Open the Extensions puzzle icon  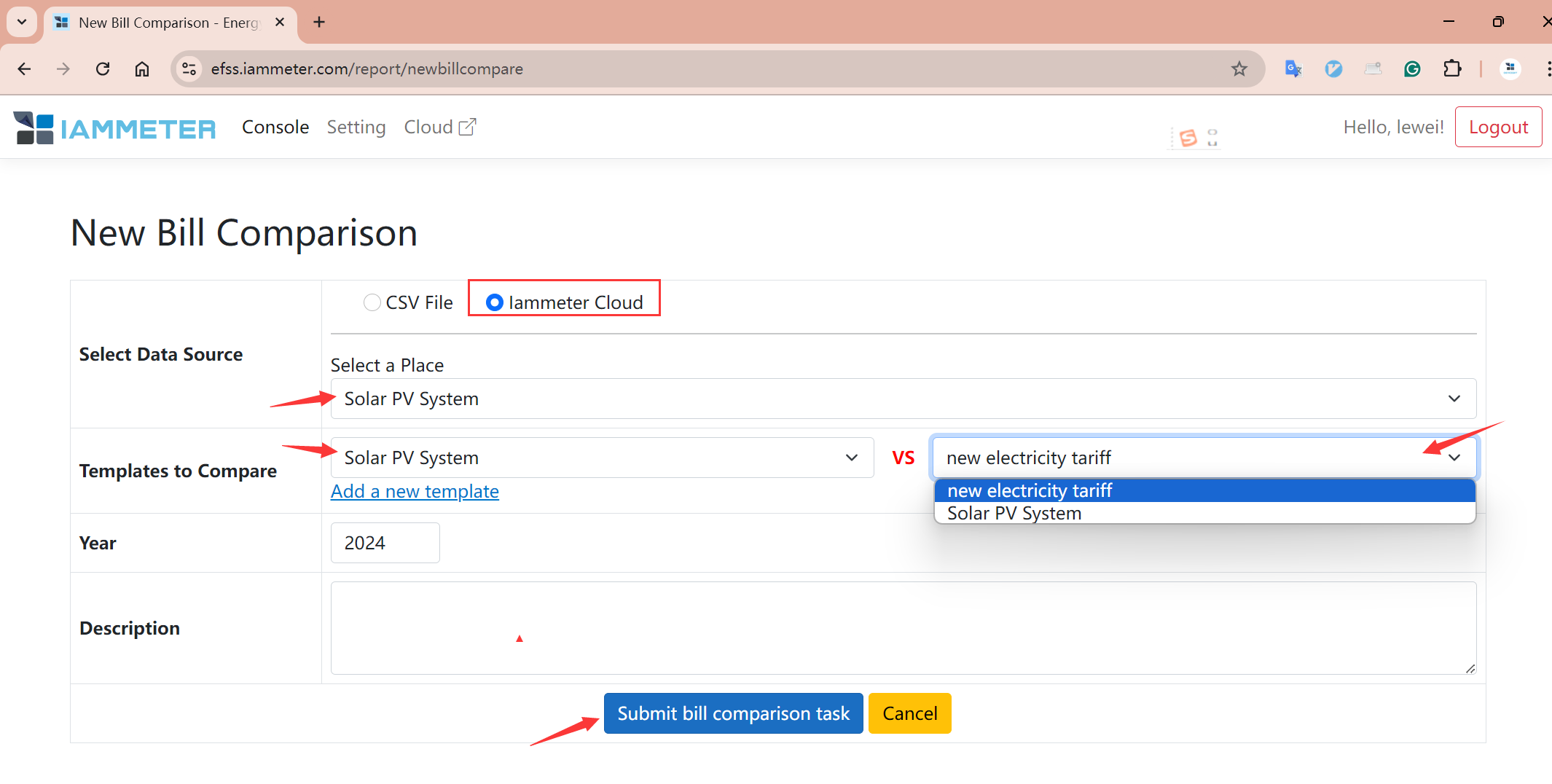[1452, 68]
